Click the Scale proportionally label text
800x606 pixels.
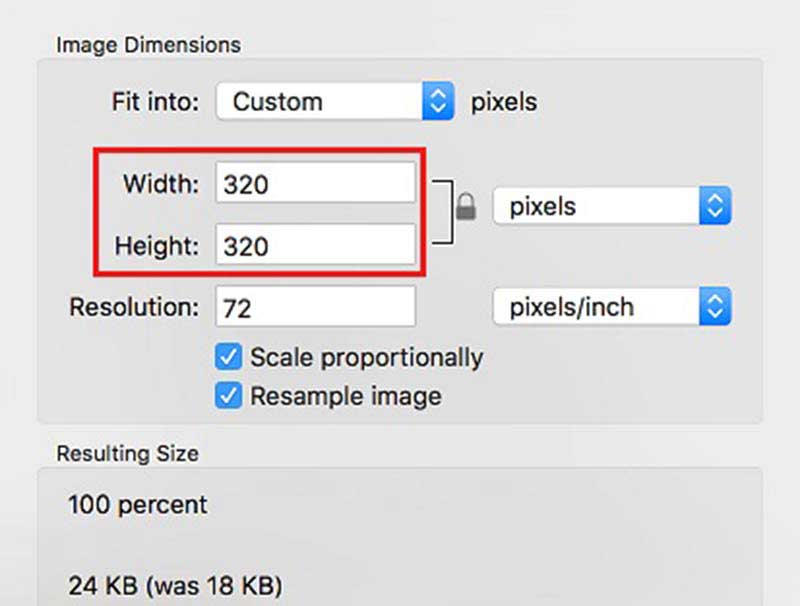(366, 357)
